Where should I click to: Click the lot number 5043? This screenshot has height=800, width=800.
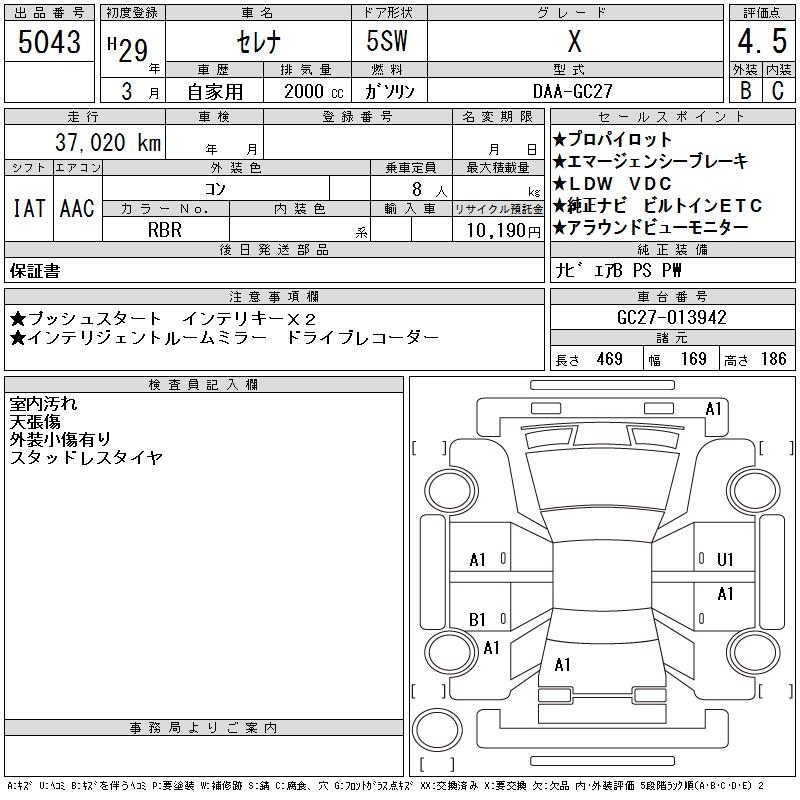pos(49,42)
